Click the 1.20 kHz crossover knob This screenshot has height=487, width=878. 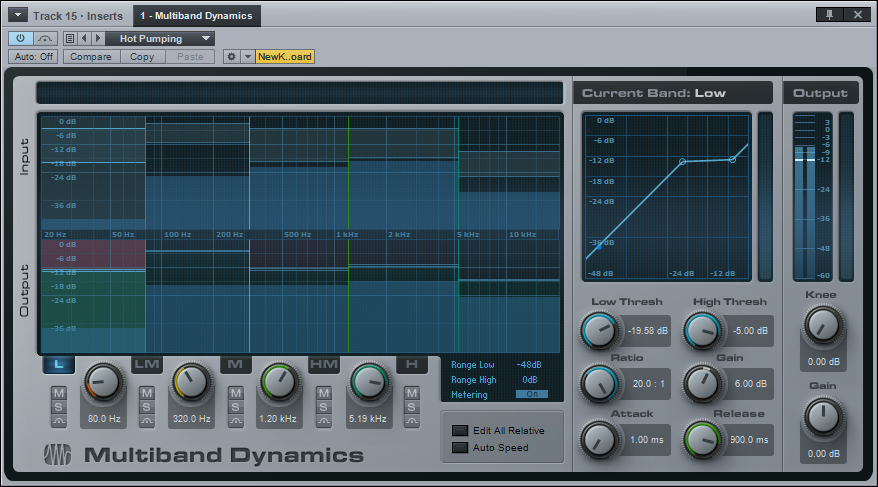(x=279, y=383)
